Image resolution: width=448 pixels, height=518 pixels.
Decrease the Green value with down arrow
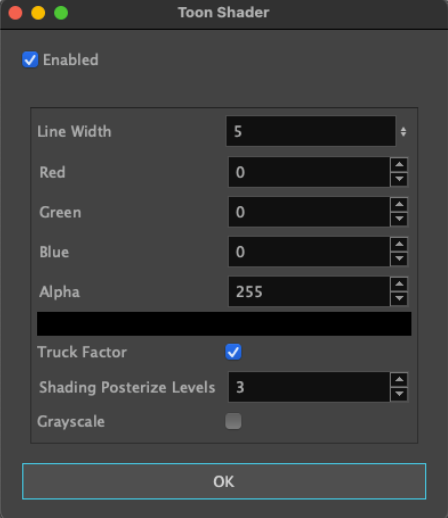point(399,219)
